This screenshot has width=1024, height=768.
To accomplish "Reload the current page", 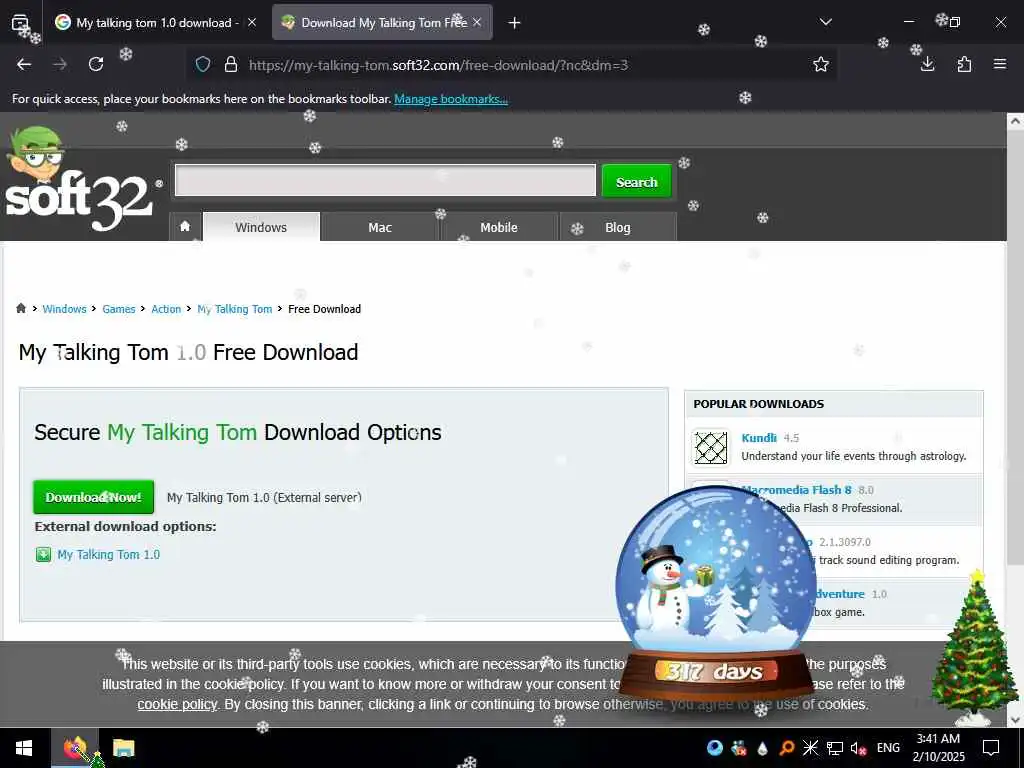I will (96, 64).
